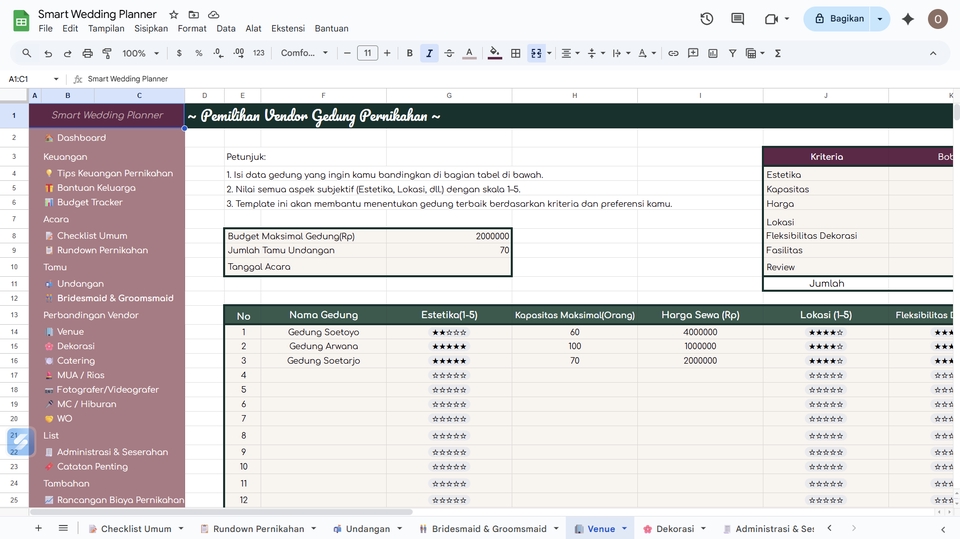This screenshot has width=960, height=539.
Task: Open text wrapping dropdown
Action: (x=621, y=53)
